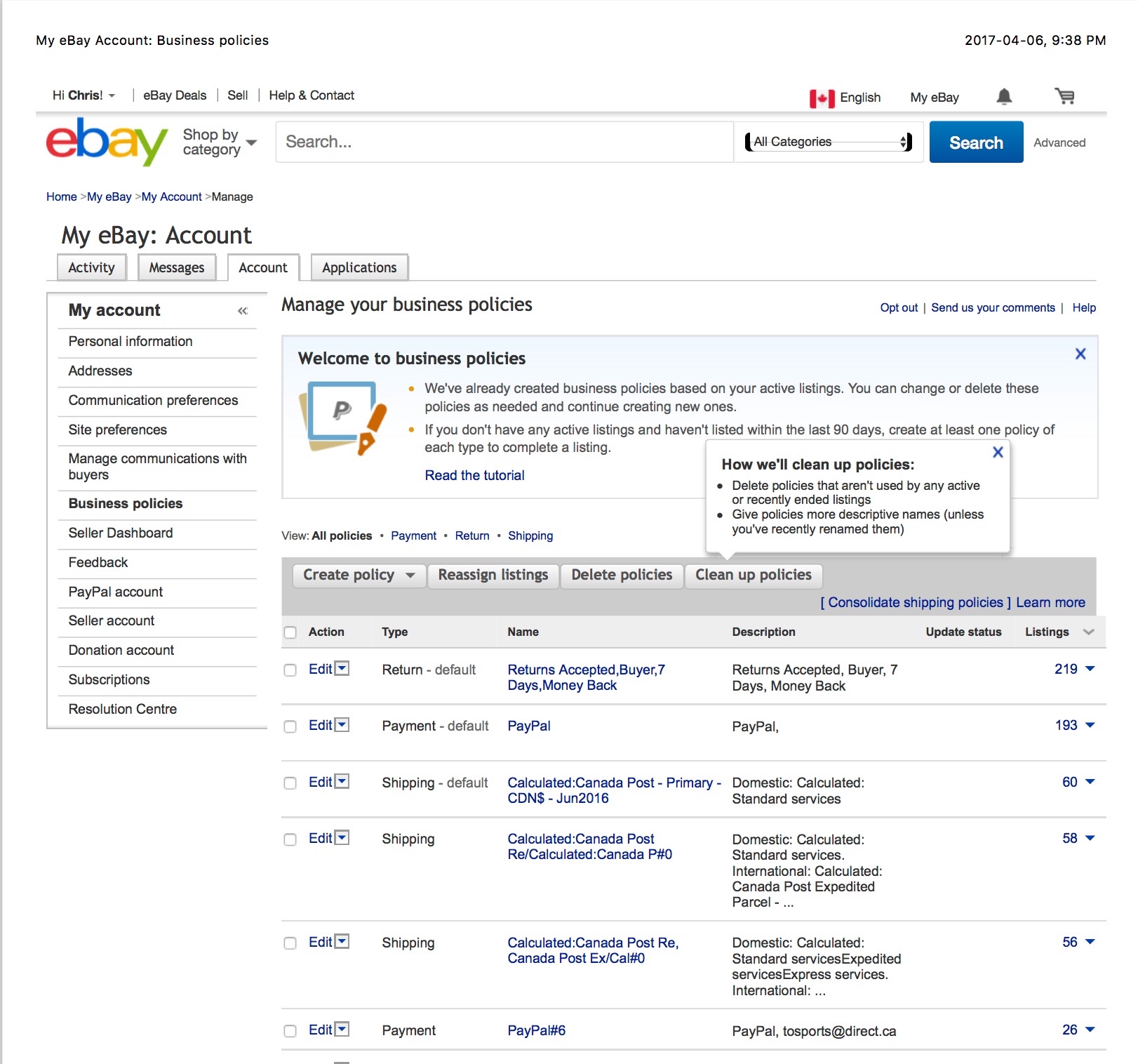Switch to the Messages tab

(x=177, y=267)
